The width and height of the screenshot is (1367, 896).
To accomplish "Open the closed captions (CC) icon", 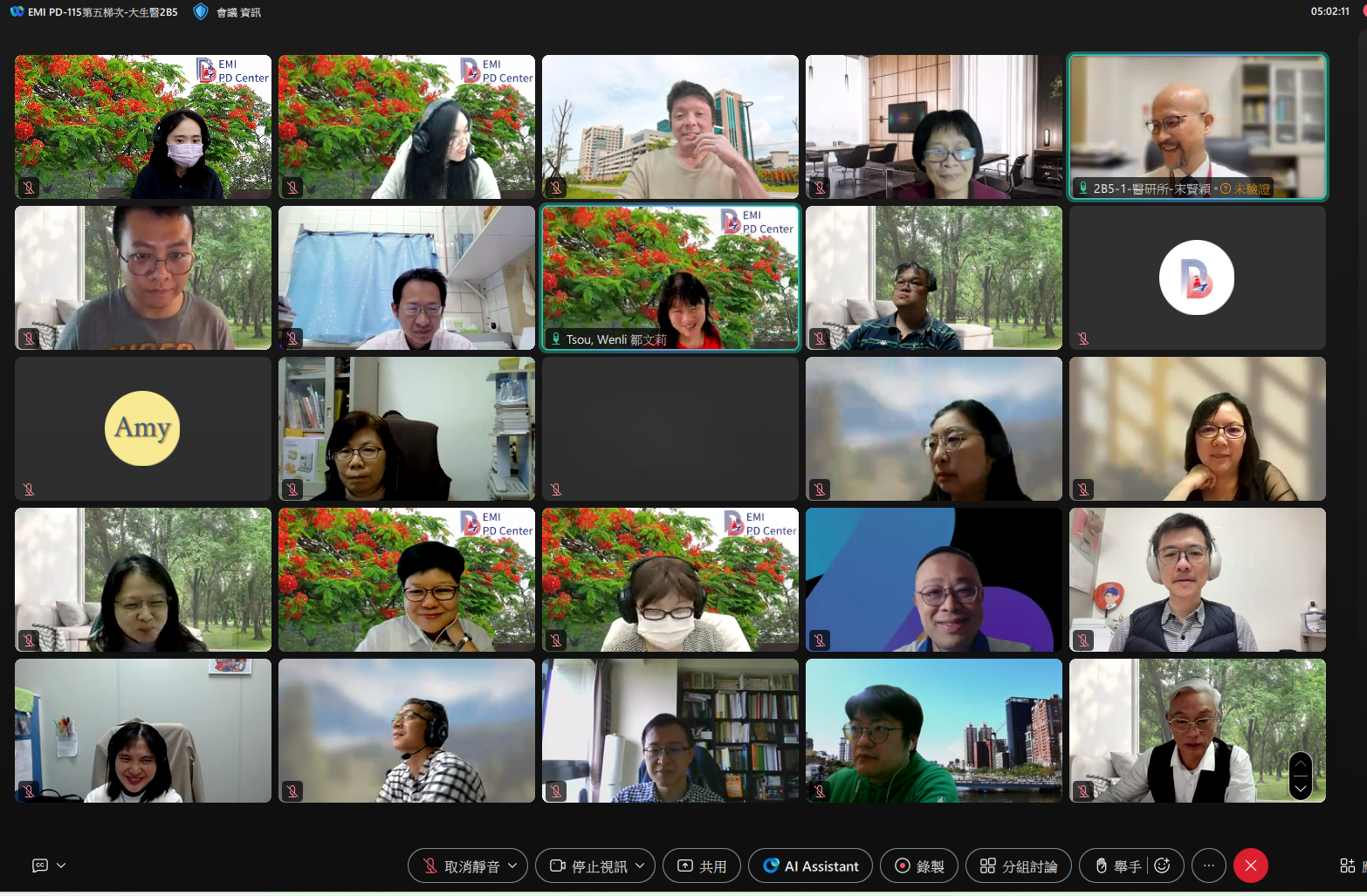I will [x=40, y=865].
